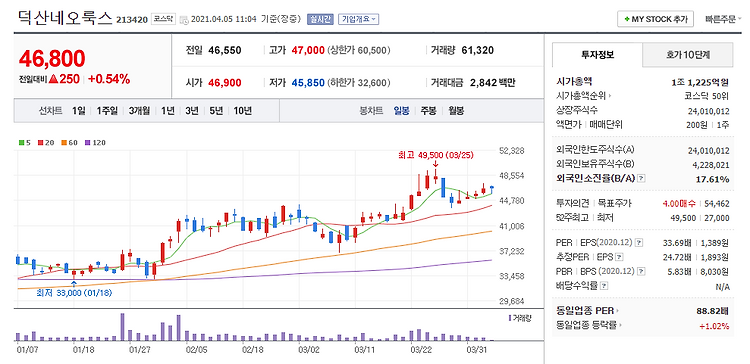Image resolution: width=750 pixels, height=364 pixels.
Task: Click the 01/18 date on chart axis
Action: tap(83, 350)
